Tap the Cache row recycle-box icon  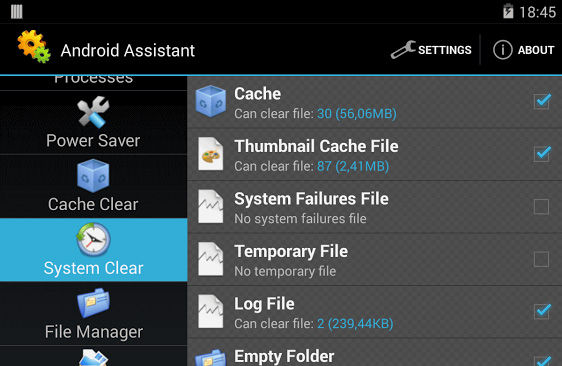pyautogui.click(x=211, y=101)
